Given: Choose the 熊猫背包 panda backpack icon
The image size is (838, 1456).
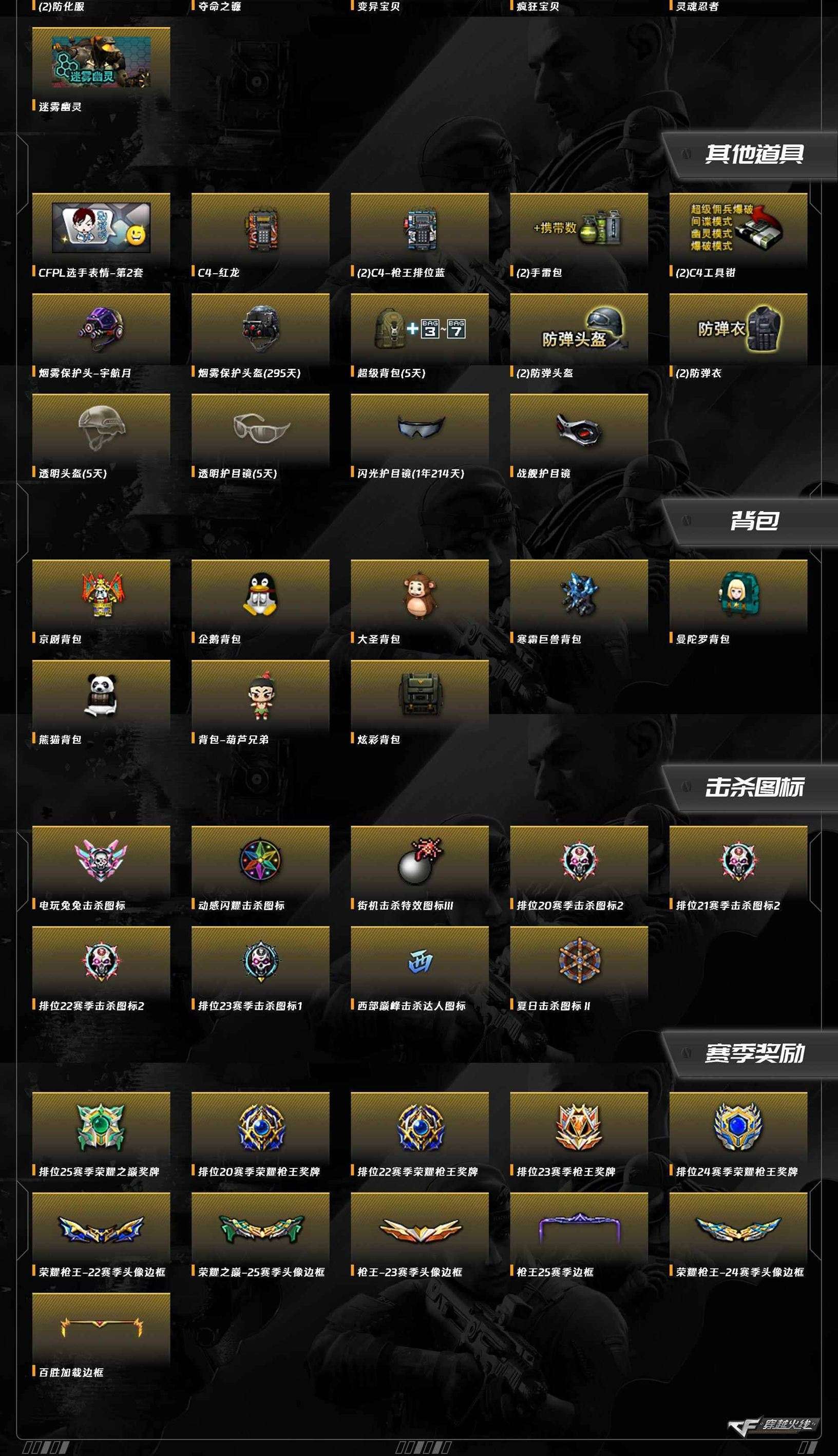Looking at the screenshot, I should (x=101, y=696).
